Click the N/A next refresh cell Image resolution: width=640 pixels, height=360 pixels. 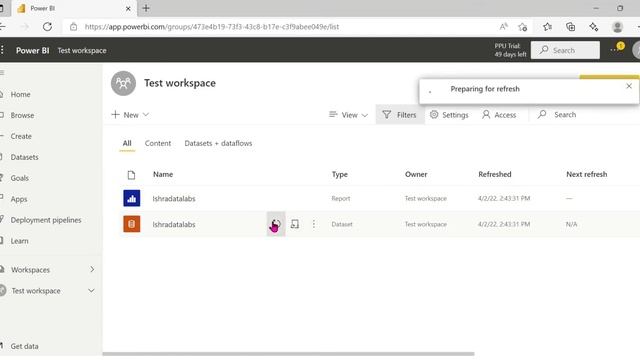click(x=571, y=224)
